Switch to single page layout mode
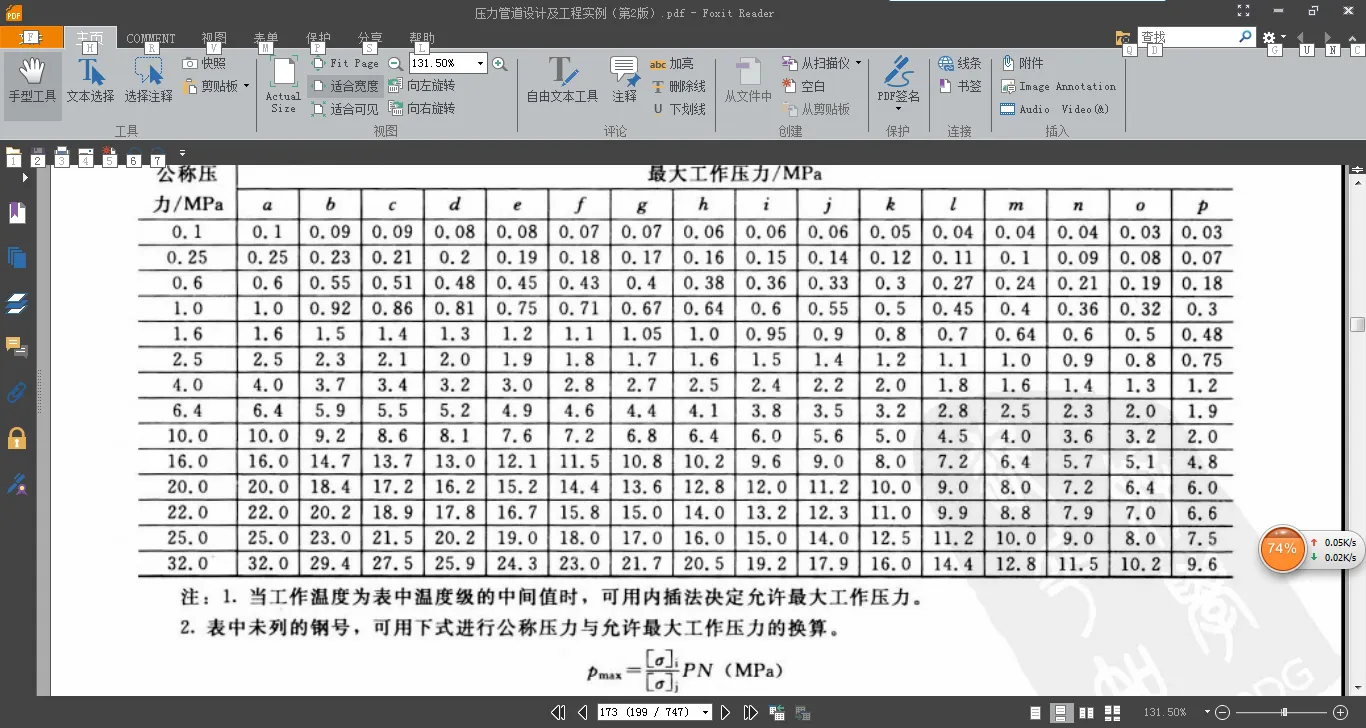The height and width of the screenshot is (728, 1366). coord(1038,713)
